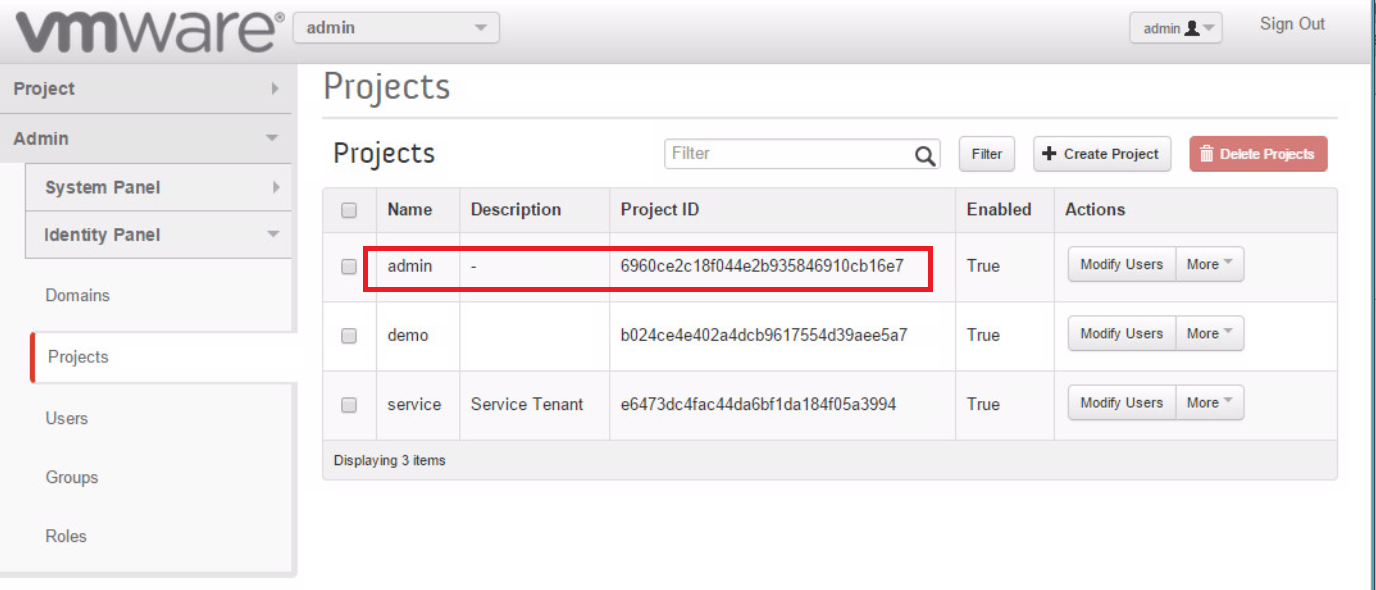Open Users in the Identity Panel
1376x590 pixels.
click(67, 418)
